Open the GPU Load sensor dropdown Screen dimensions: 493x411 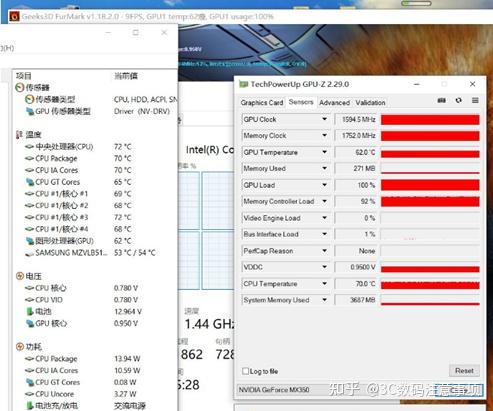(324, 185)
